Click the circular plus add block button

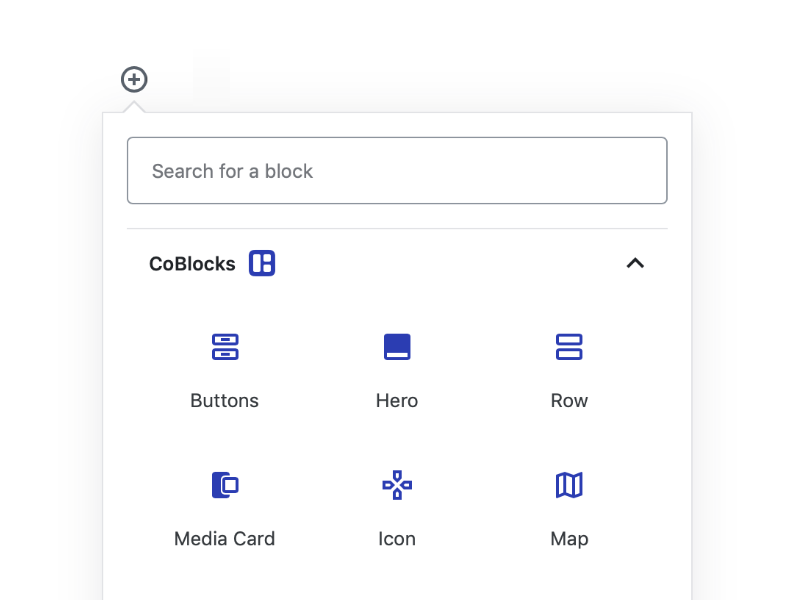pyautogui.click(x=134, y=80)
